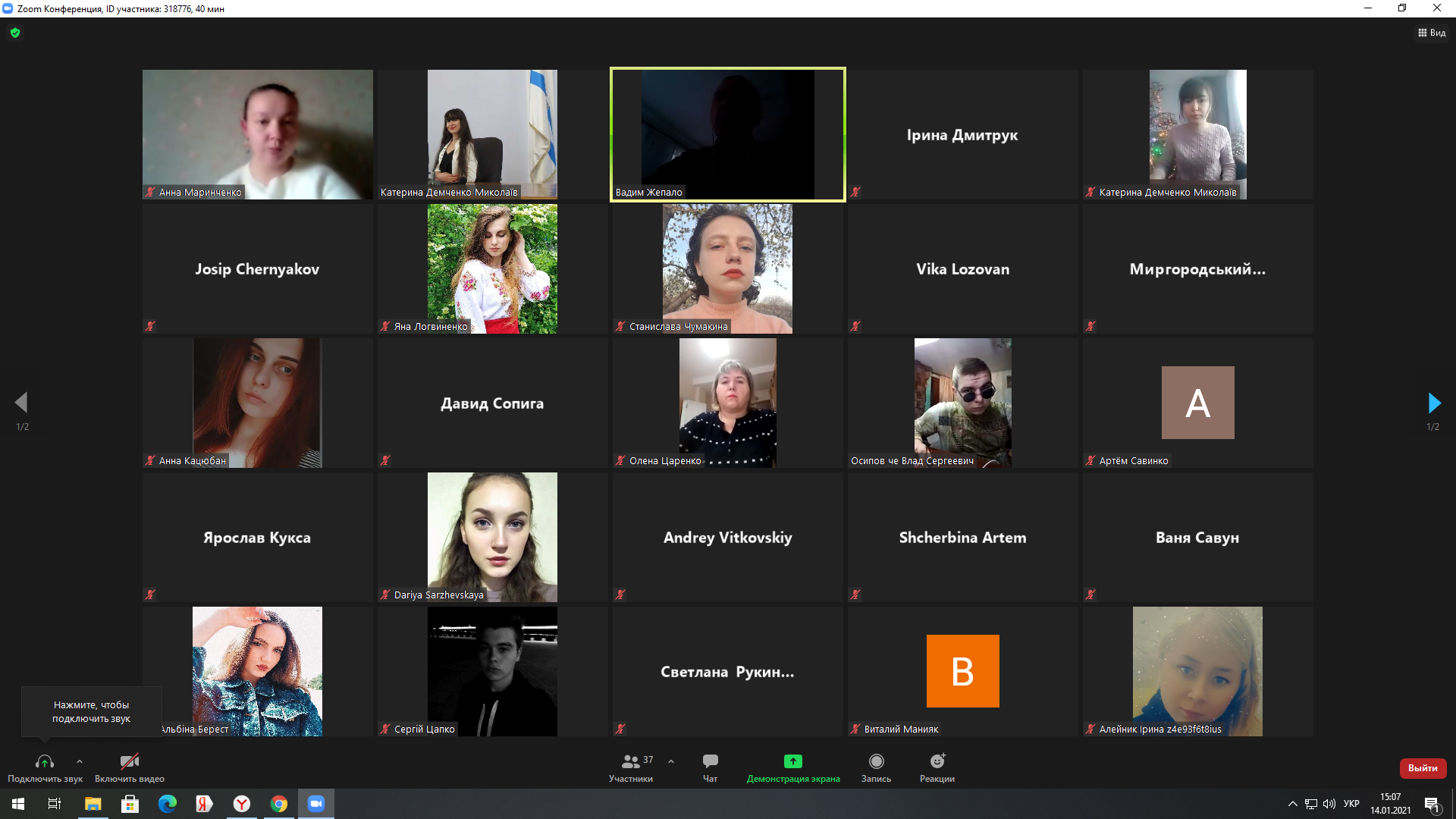The image size is (1456, 819).
Task: Go to previous gallery page arrow
Action: point(21,403)
